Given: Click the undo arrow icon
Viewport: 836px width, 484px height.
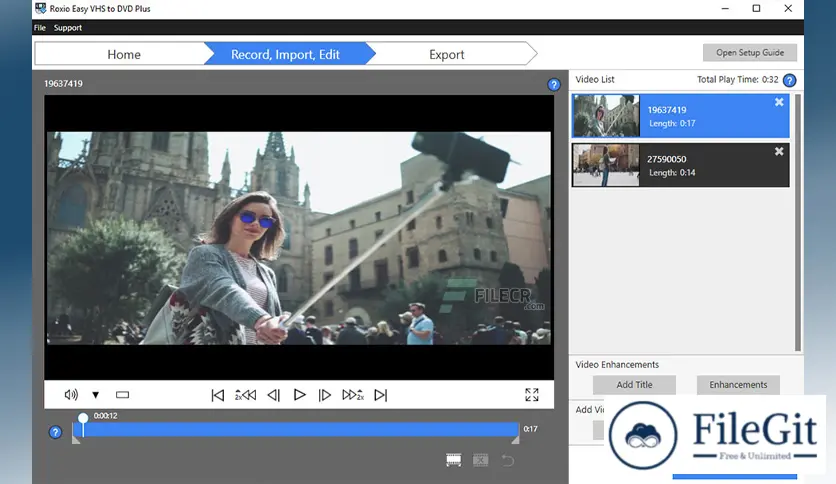Looking at the screenshot, I should (508, 461).
